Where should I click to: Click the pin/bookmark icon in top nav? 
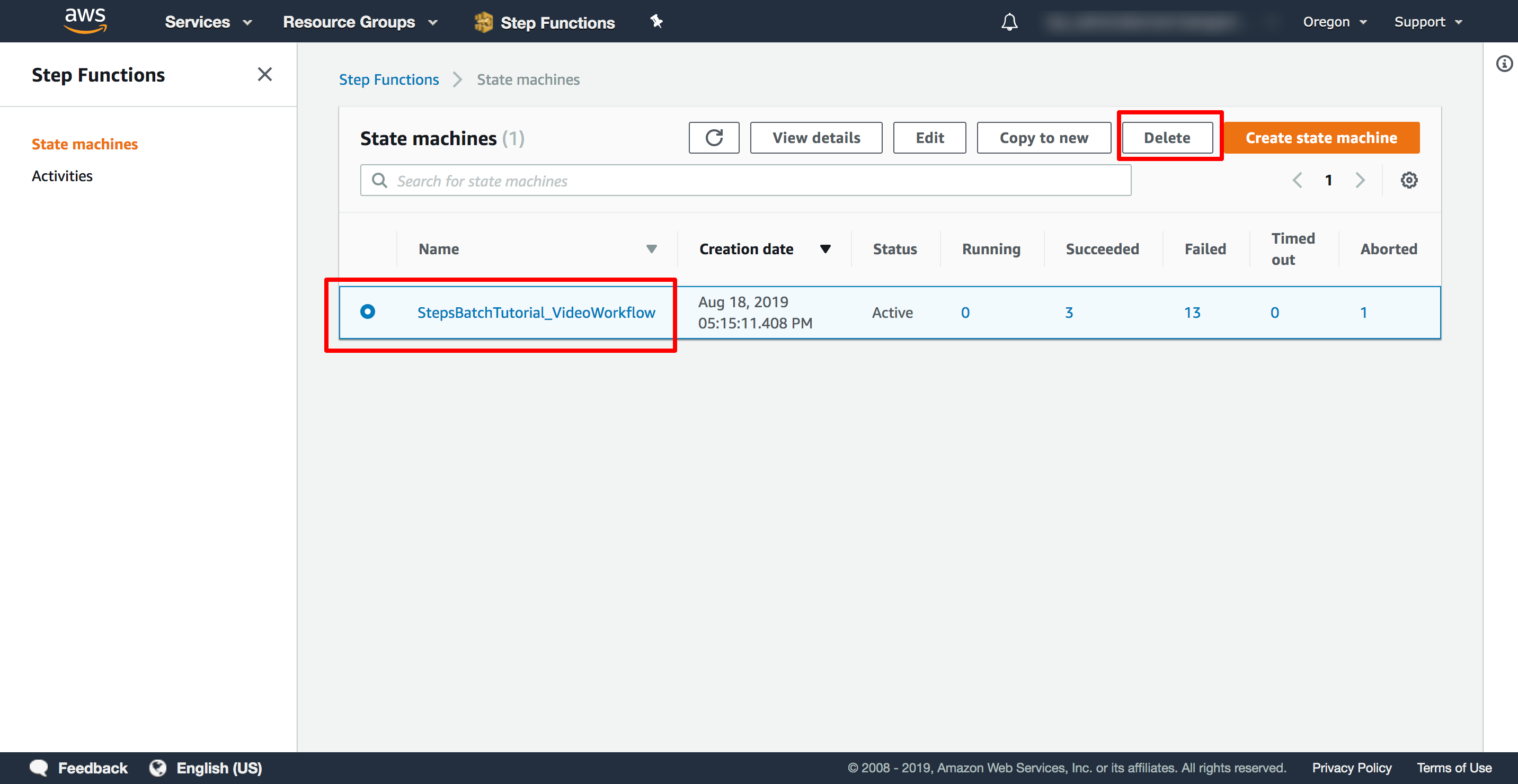(656, 21)
